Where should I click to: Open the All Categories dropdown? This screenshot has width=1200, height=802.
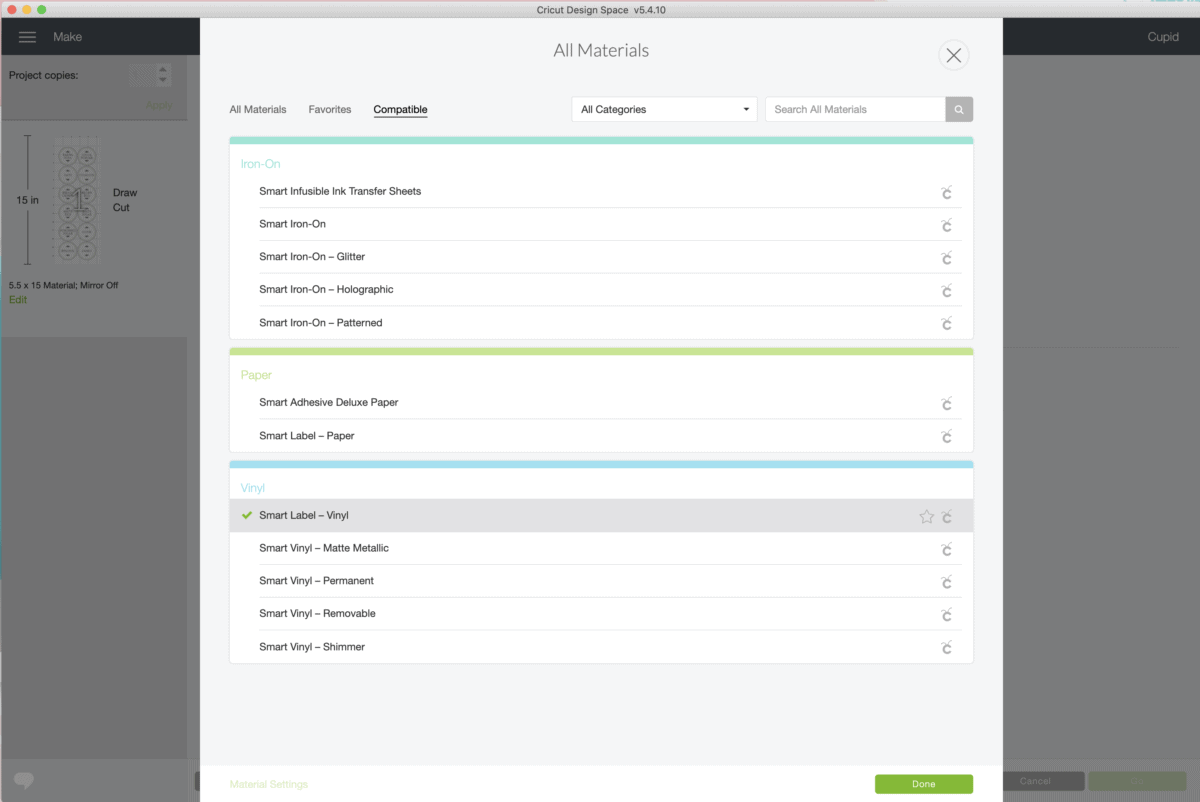tap(664, 110)
